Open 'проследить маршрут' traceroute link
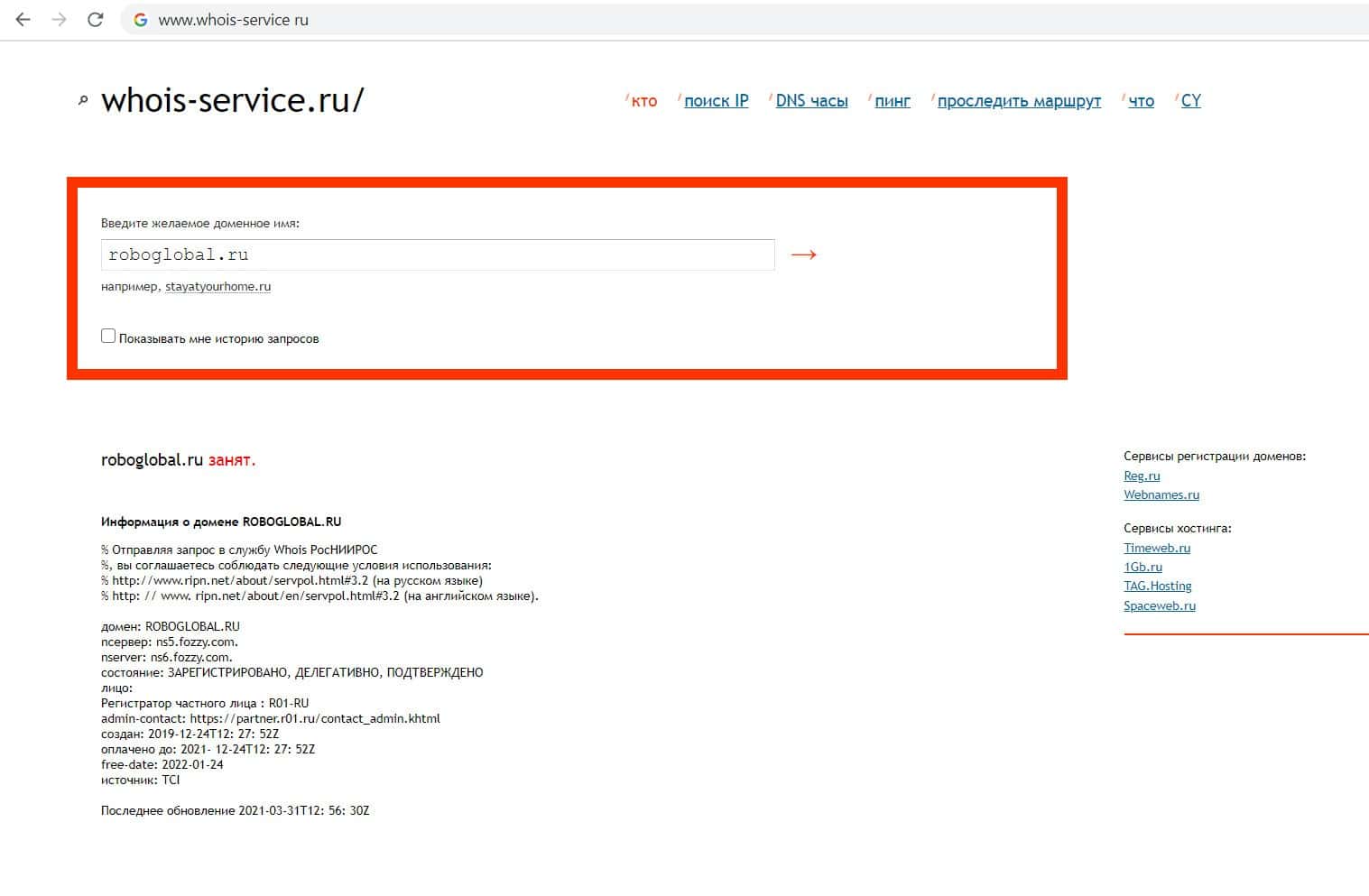The width and height of the screenshot is (1369, 896). (1019, 101)
